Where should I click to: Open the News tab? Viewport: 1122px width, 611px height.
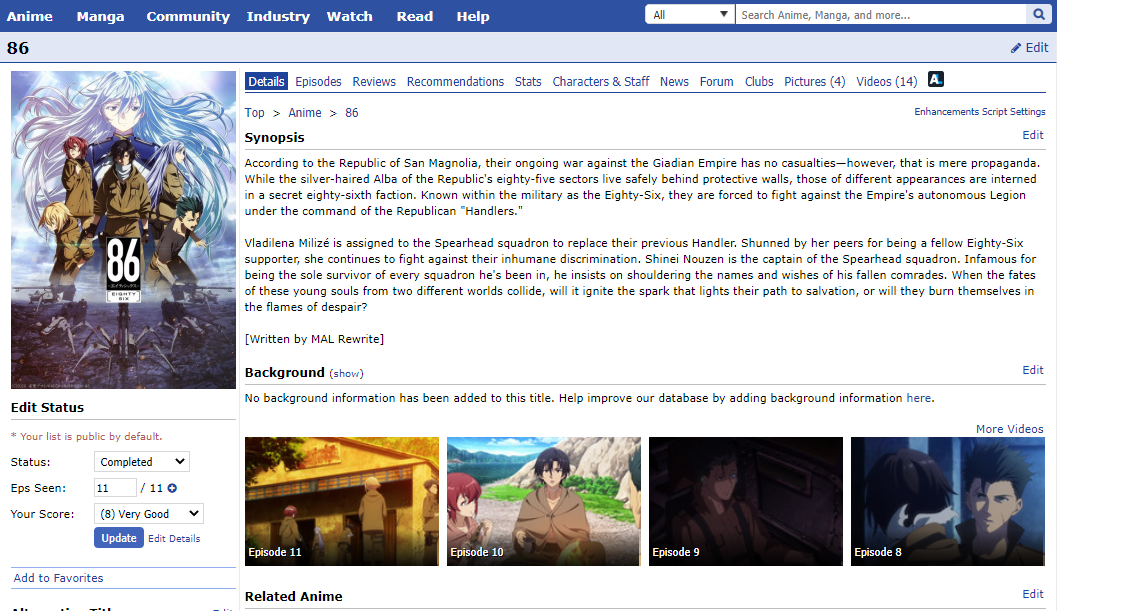point(674,82)
